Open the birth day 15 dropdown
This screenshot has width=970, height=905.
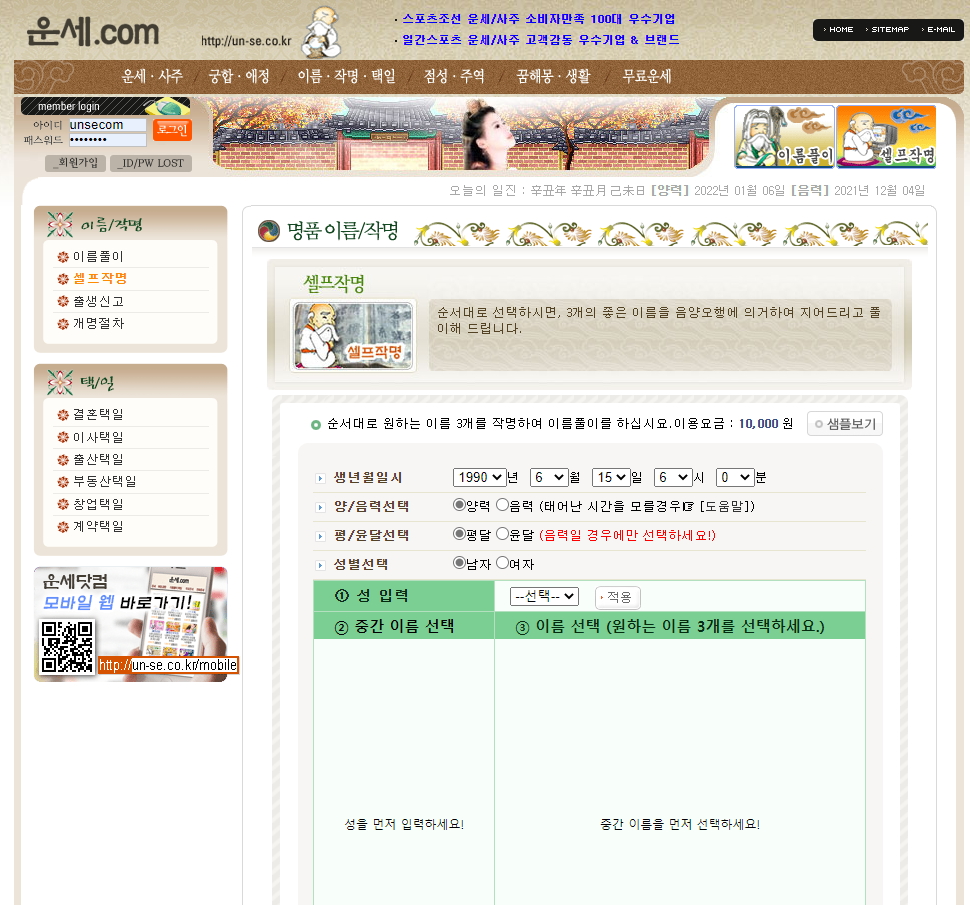click(x=610, y=478)
